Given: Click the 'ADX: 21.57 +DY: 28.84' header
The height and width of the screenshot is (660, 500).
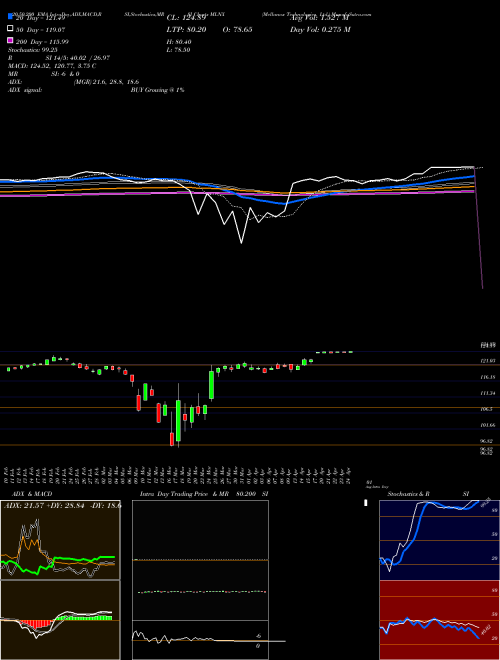Looking at the screenshot, I should coord(46,505).
